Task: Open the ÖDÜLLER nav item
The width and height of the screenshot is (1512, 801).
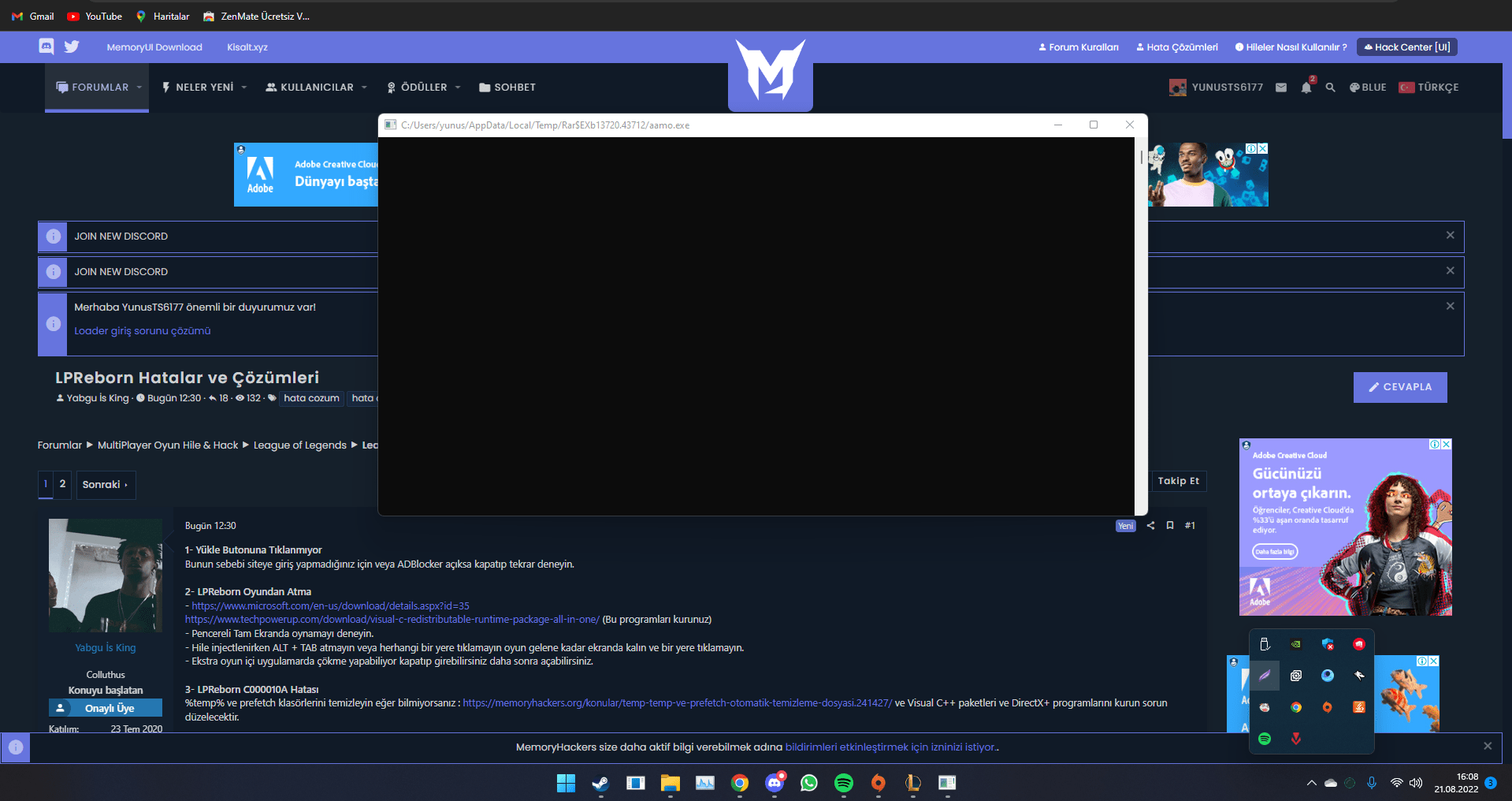Action: [417, 88]
